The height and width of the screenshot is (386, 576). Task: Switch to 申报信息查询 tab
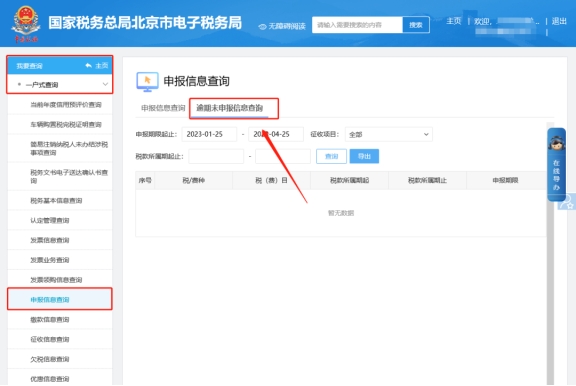(x=163, y=108)
